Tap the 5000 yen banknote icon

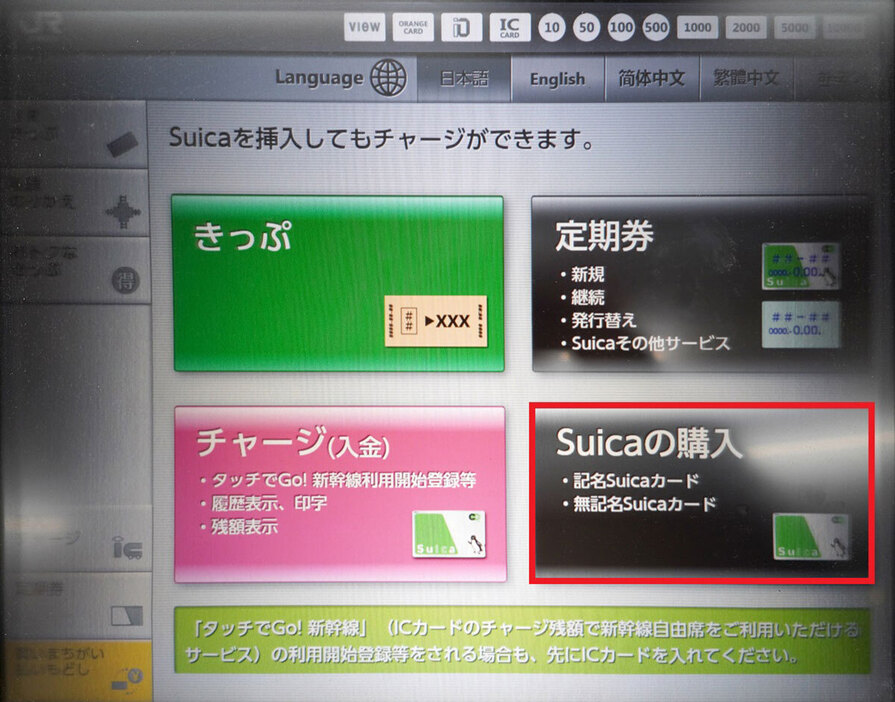pyautogui.click(x=795, y=27)
